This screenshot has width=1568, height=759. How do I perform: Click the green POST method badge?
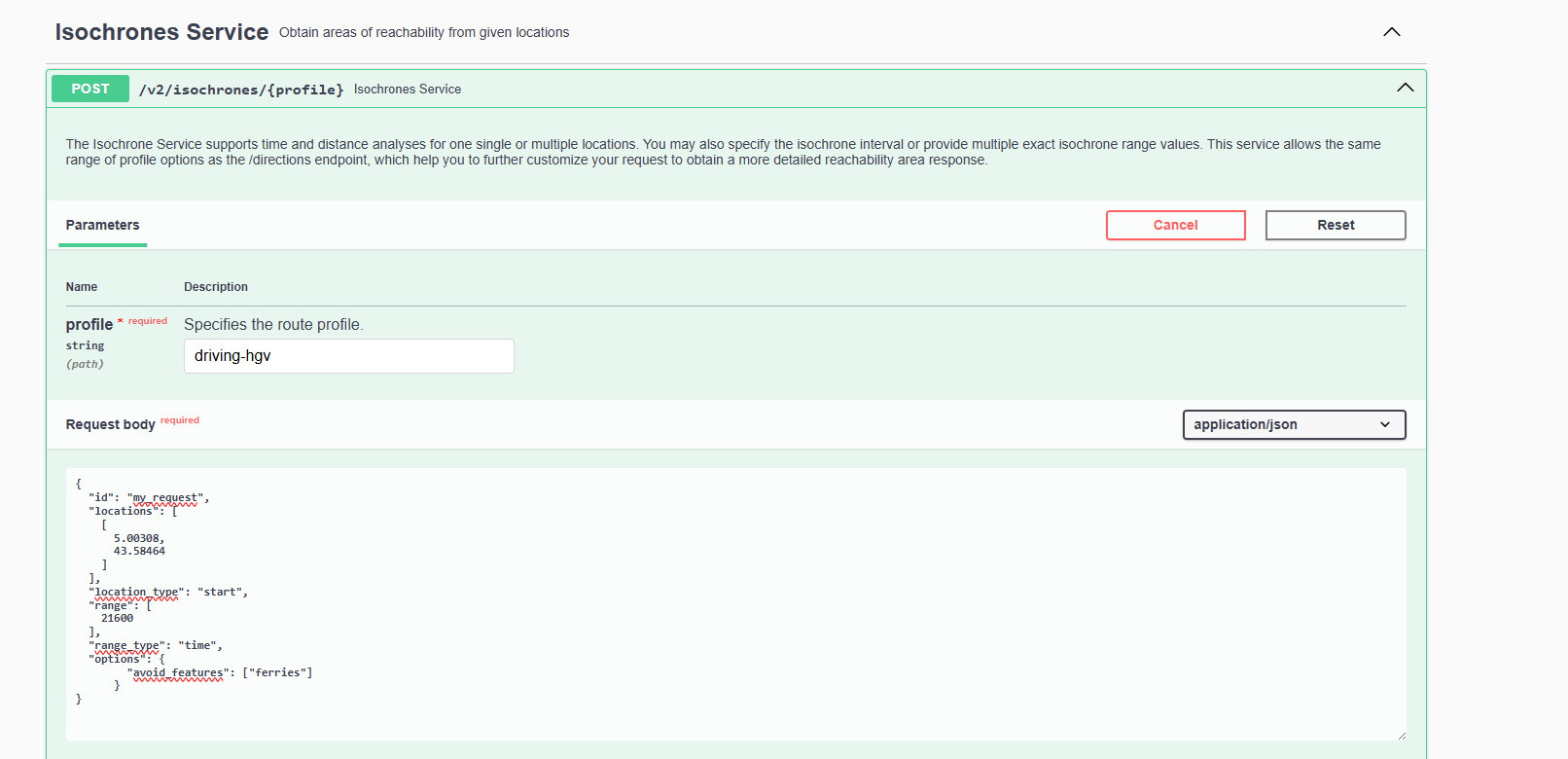pos(90,89)
